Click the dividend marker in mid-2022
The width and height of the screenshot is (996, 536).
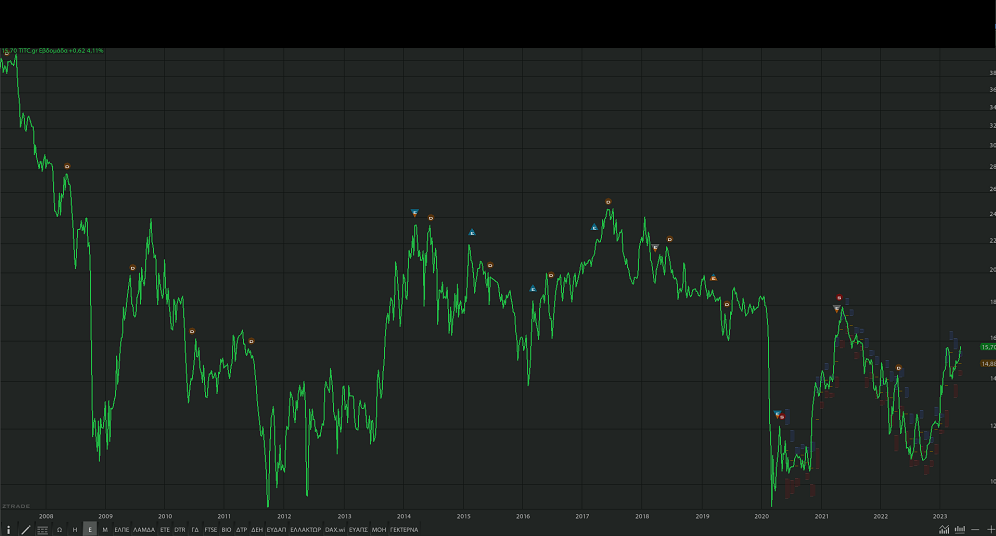[899, 368]
